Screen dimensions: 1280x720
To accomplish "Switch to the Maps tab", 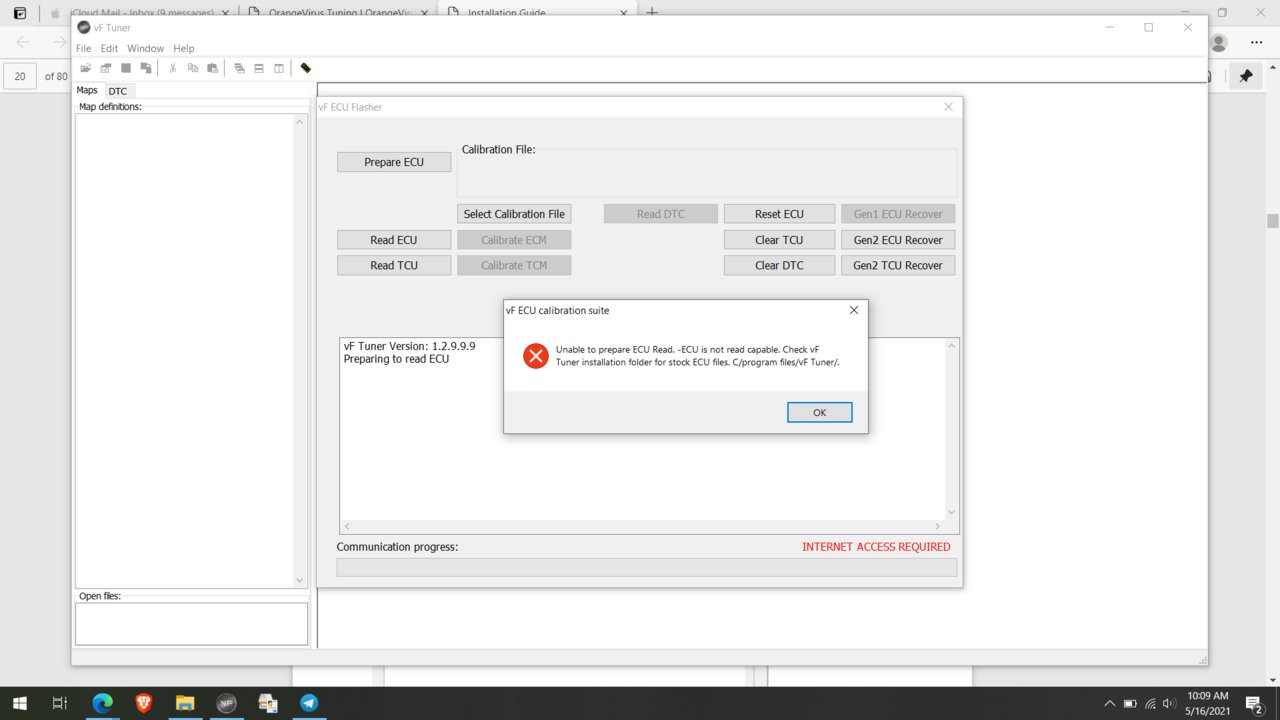I will tap(87, 90).
